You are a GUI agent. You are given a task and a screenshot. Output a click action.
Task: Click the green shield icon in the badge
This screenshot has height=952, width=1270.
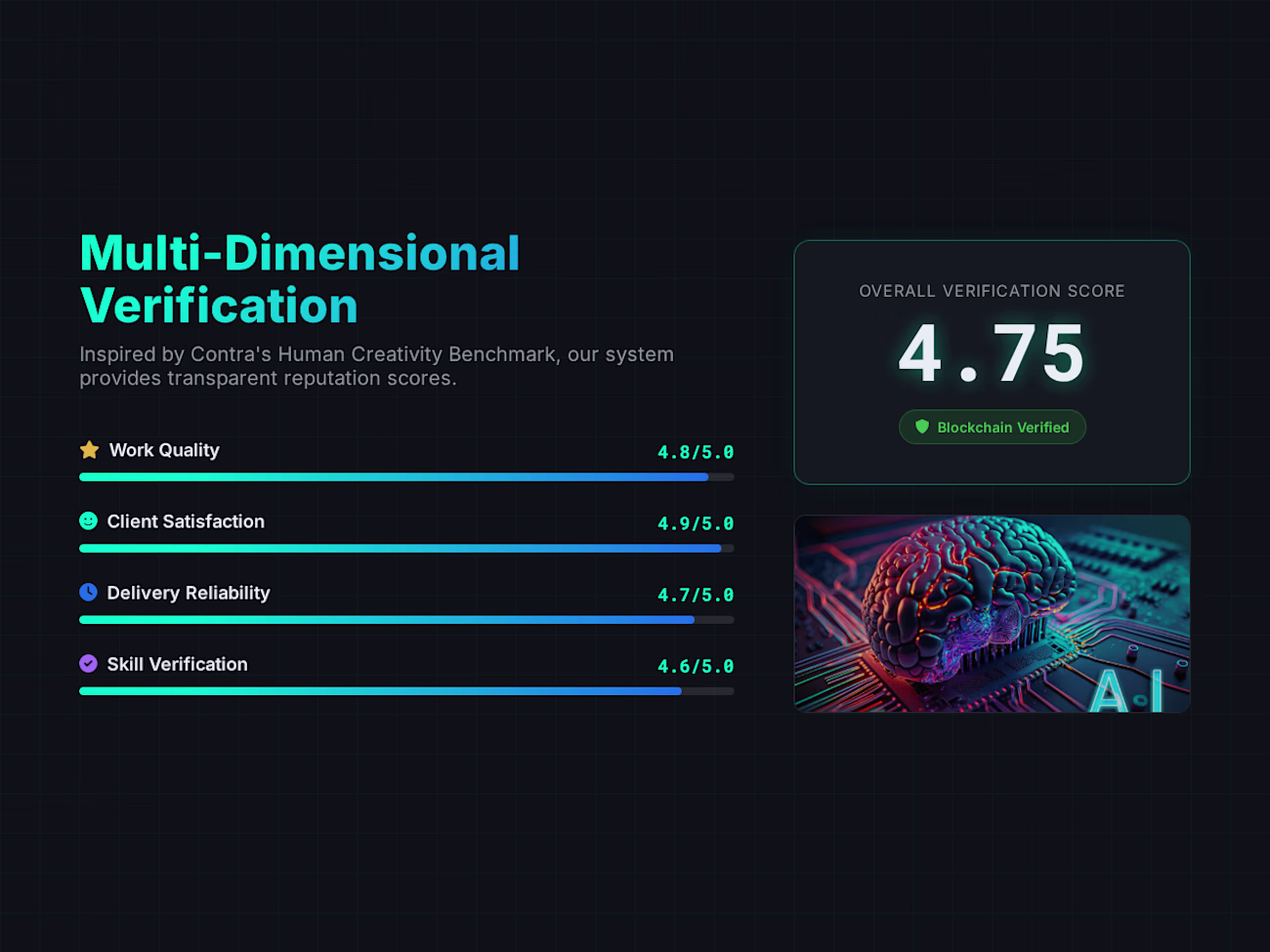(922, 427)
